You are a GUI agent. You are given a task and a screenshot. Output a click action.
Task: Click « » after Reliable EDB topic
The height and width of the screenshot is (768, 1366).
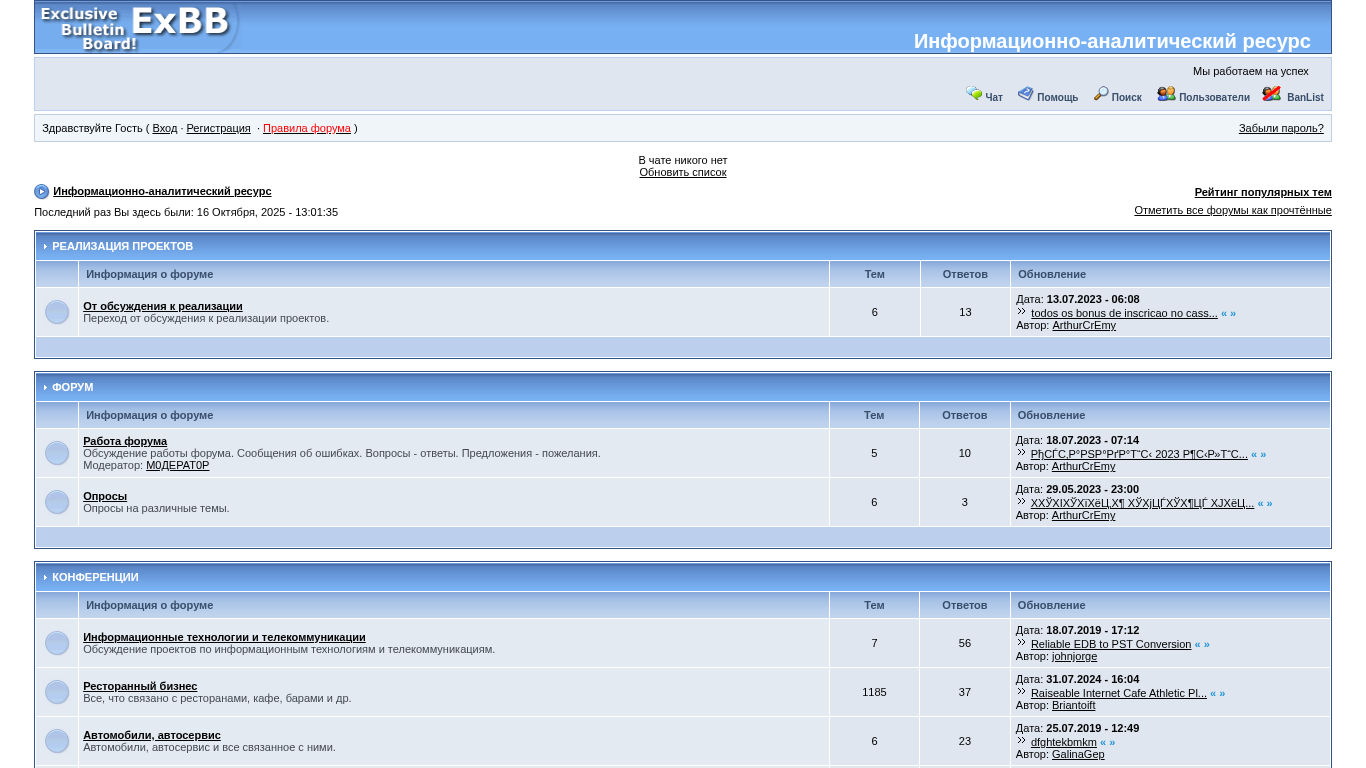[x=1202, y=644]
